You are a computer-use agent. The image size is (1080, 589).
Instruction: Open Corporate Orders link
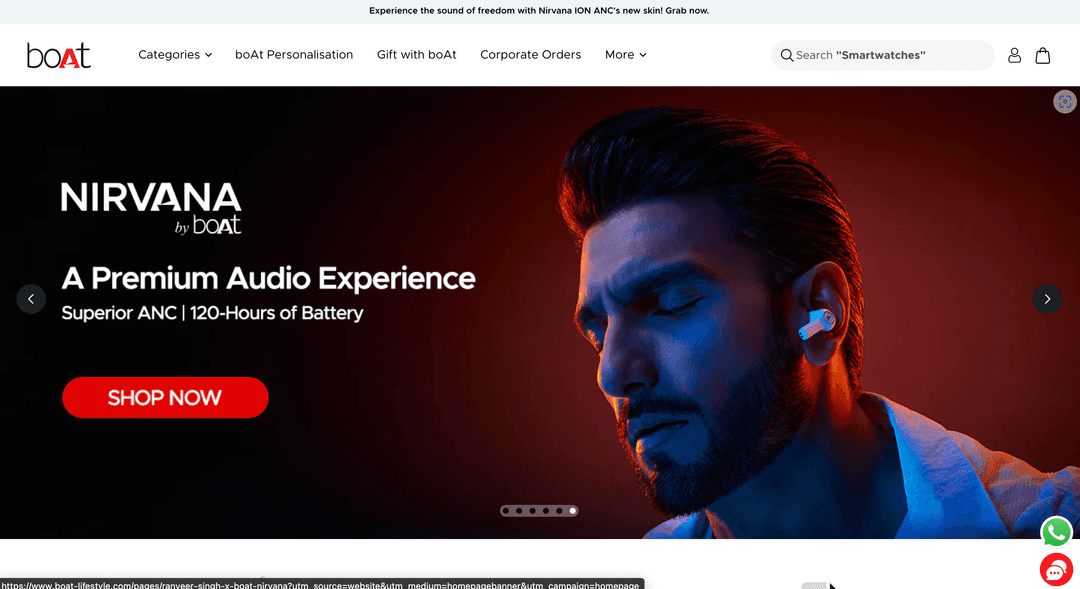coord(530,54)
